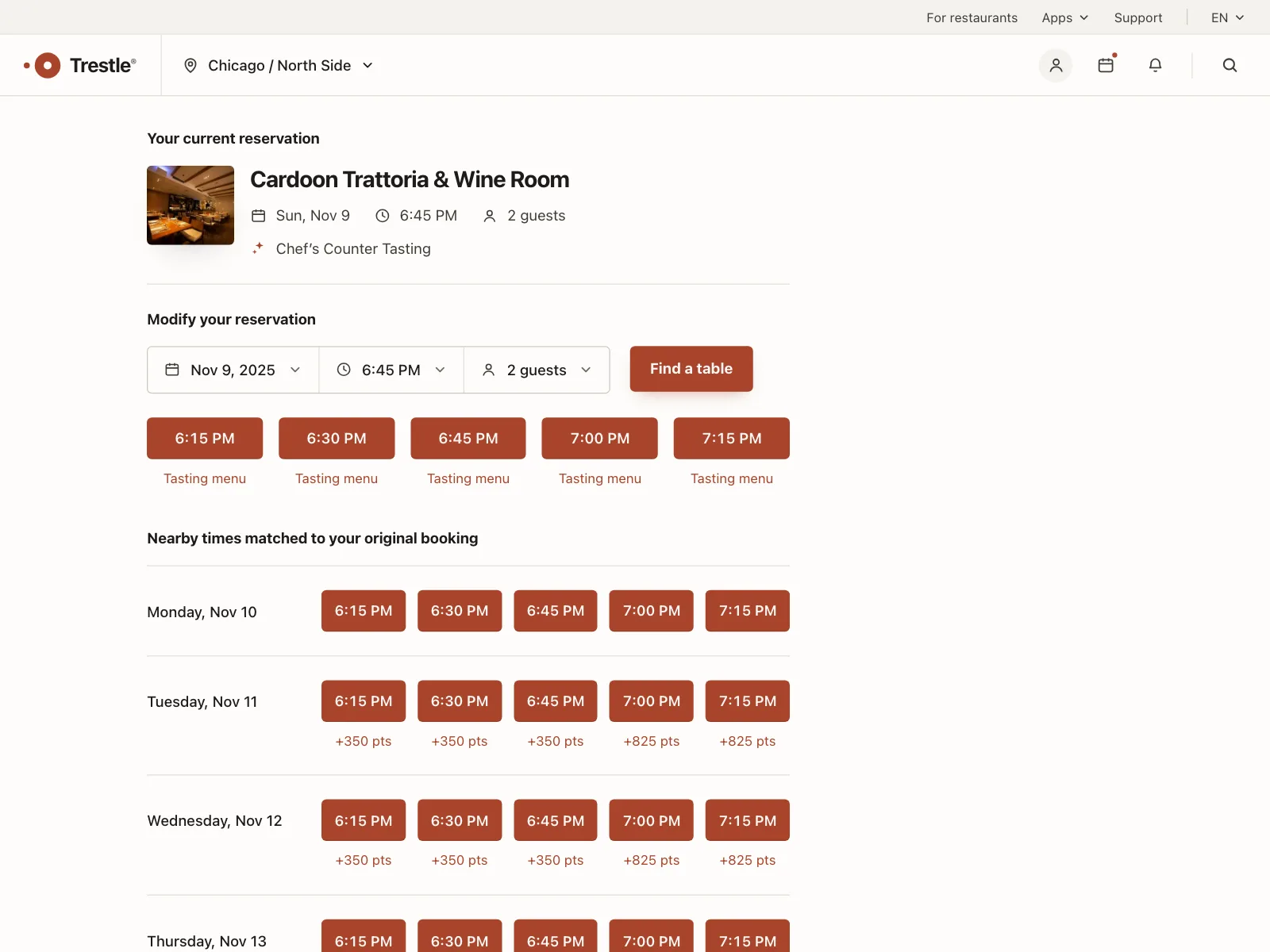Click the Tuesday, Nov 11 row label
Screen dimensions: 1270x952
pyautogui.click(x=202, y=702)
